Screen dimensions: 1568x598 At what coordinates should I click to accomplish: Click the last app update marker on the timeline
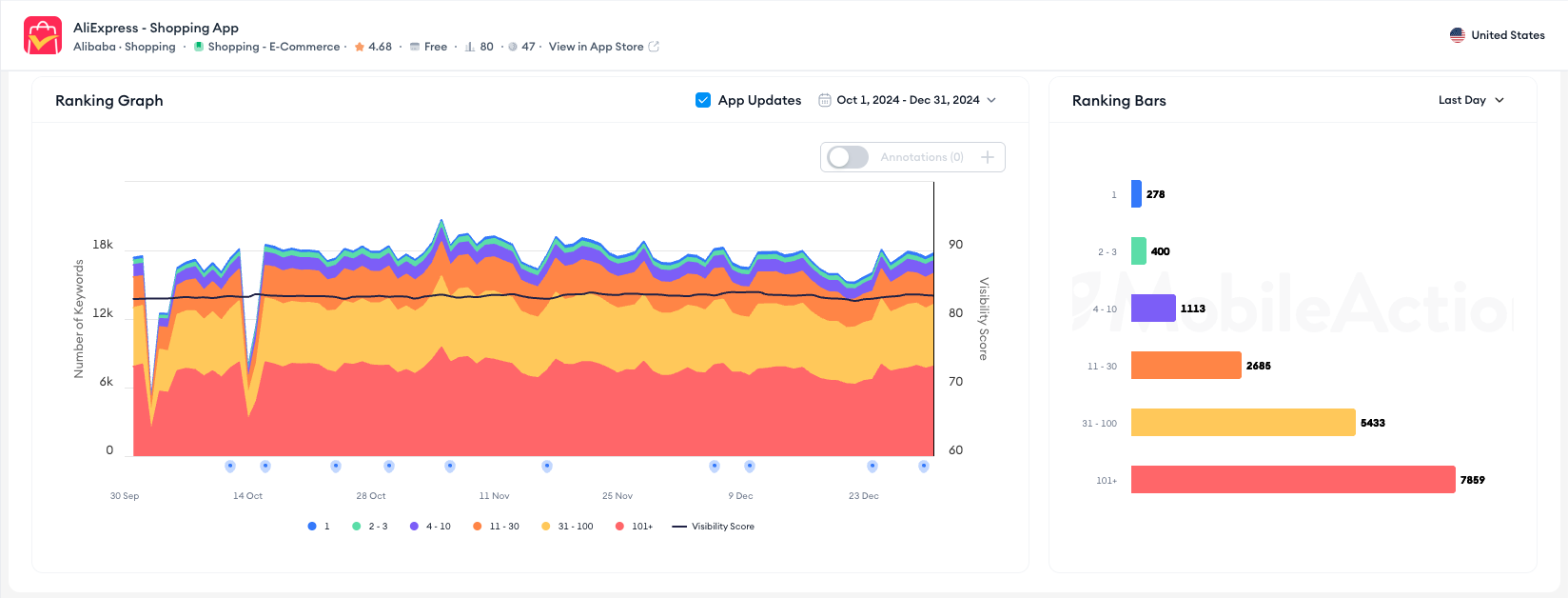pos(923,467)
